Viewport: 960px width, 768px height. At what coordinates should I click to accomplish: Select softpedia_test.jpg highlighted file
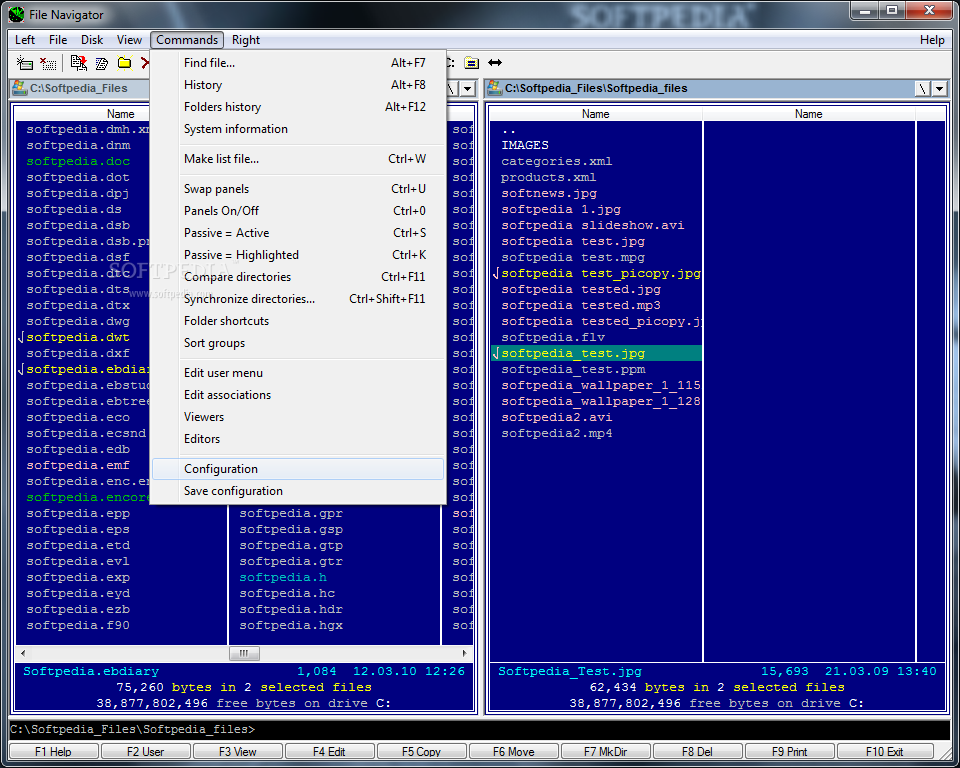click(596, 353)
